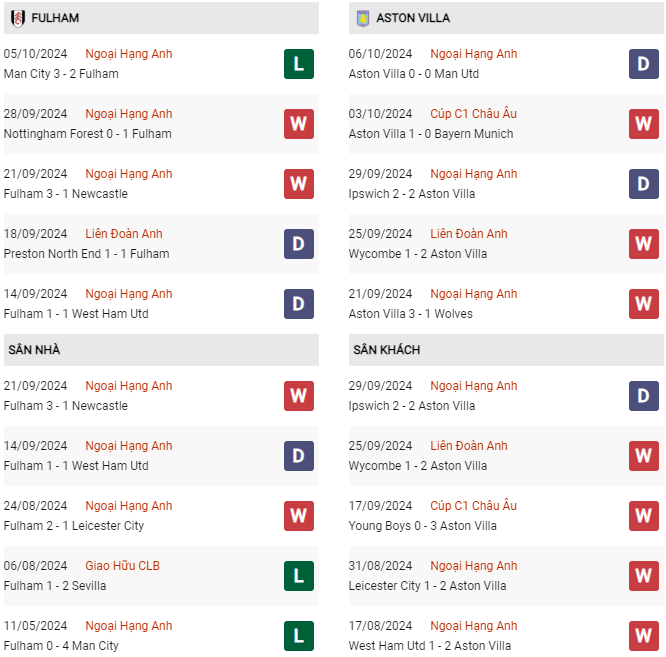Screen dimensions: 666x657
Task: Click the L badge for Man City 3-2 Fulham
Action: [299, 64]
